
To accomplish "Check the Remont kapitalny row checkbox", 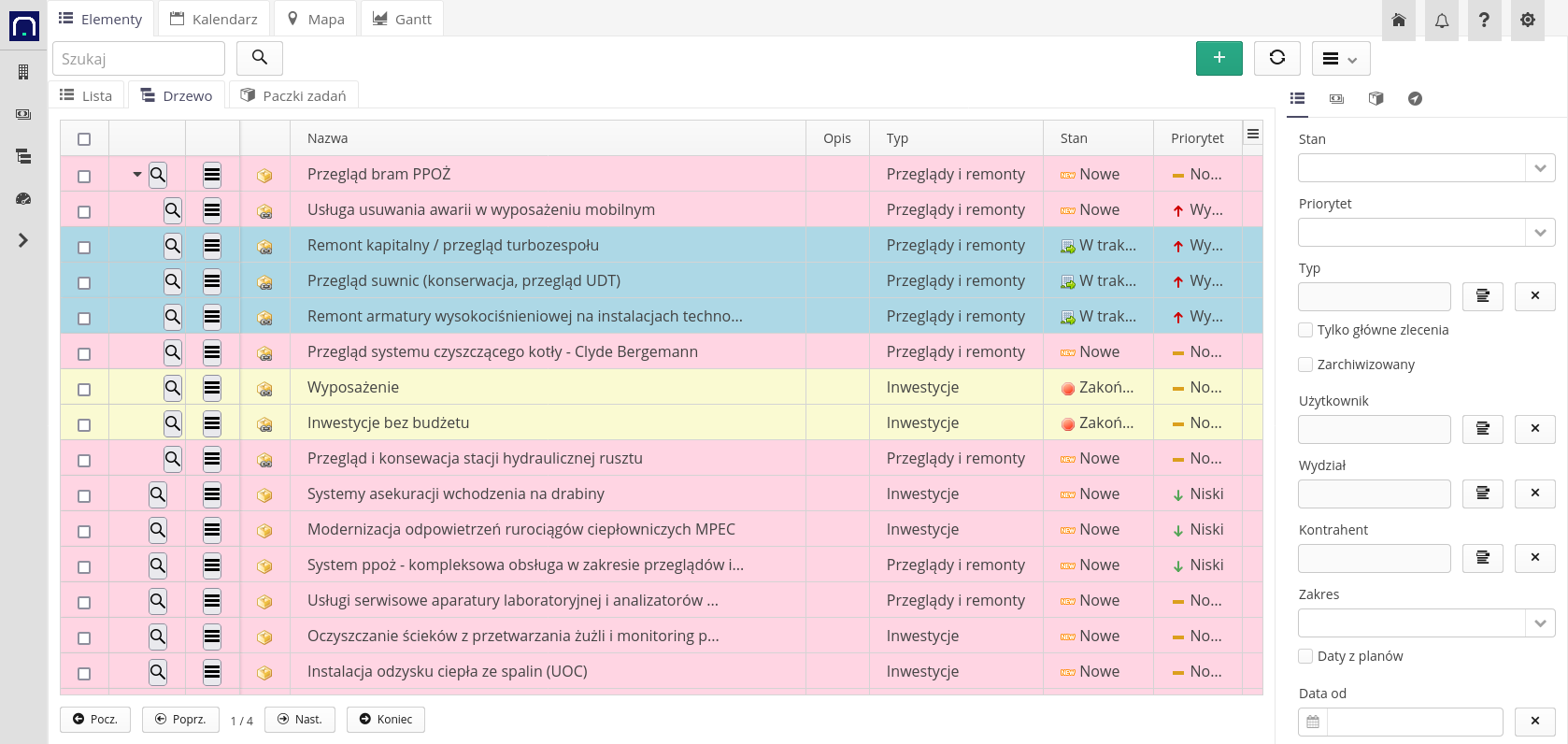I will [x=84, y=247].
